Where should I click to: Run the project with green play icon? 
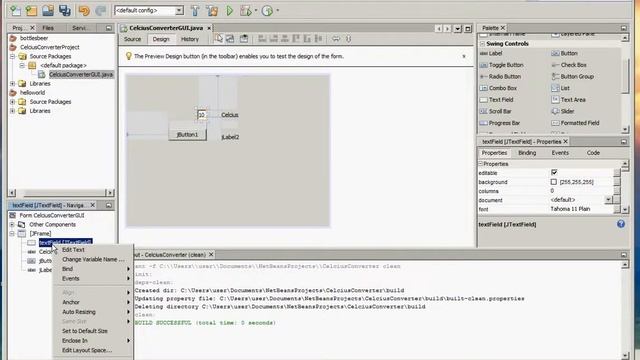(x=230, y=11)
